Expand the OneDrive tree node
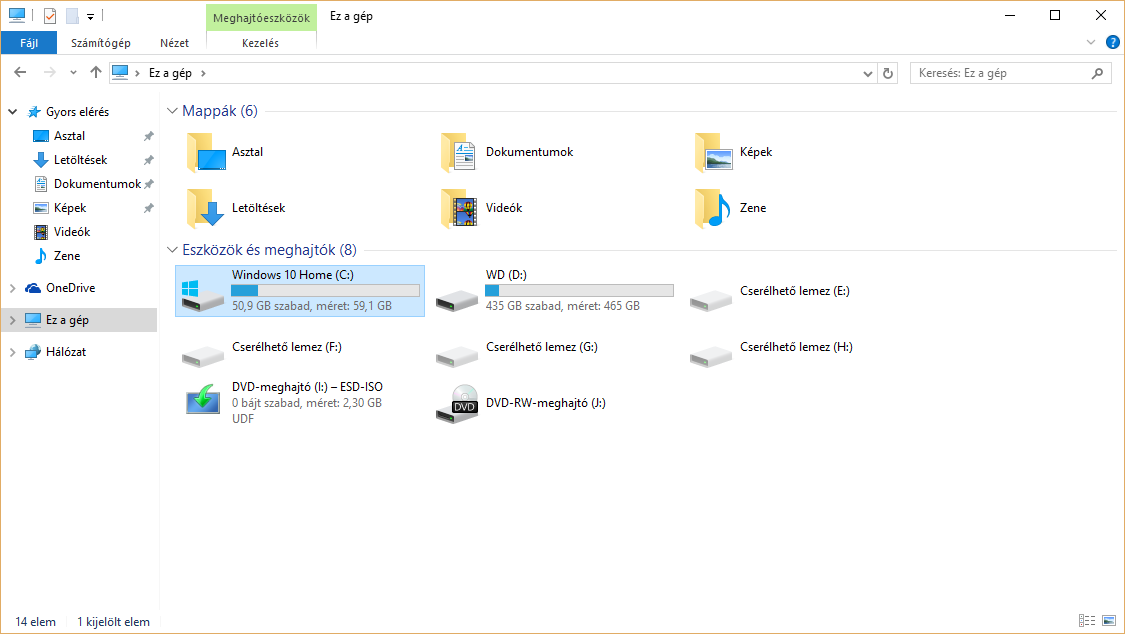Screen dimensions: 1125x634 [x=13, y=288]
